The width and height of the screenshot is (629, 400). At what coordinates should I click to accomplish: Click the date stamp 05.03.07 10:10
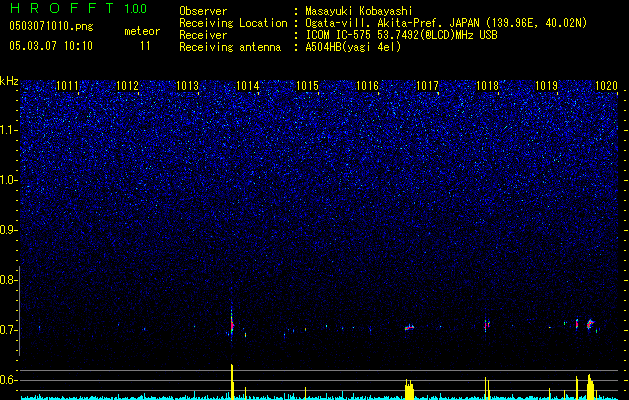(x=51, y=46)
